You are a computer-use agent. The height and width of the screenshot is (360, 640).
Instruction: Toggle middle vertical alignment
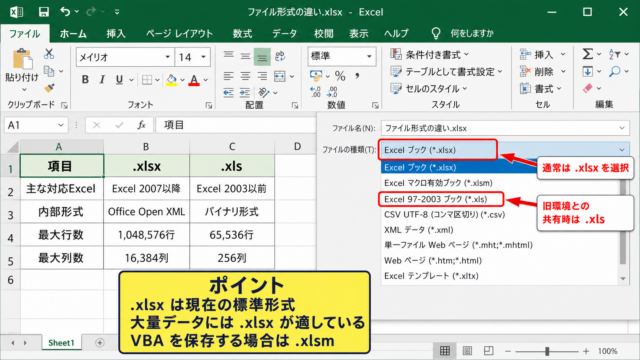point(245,56)
